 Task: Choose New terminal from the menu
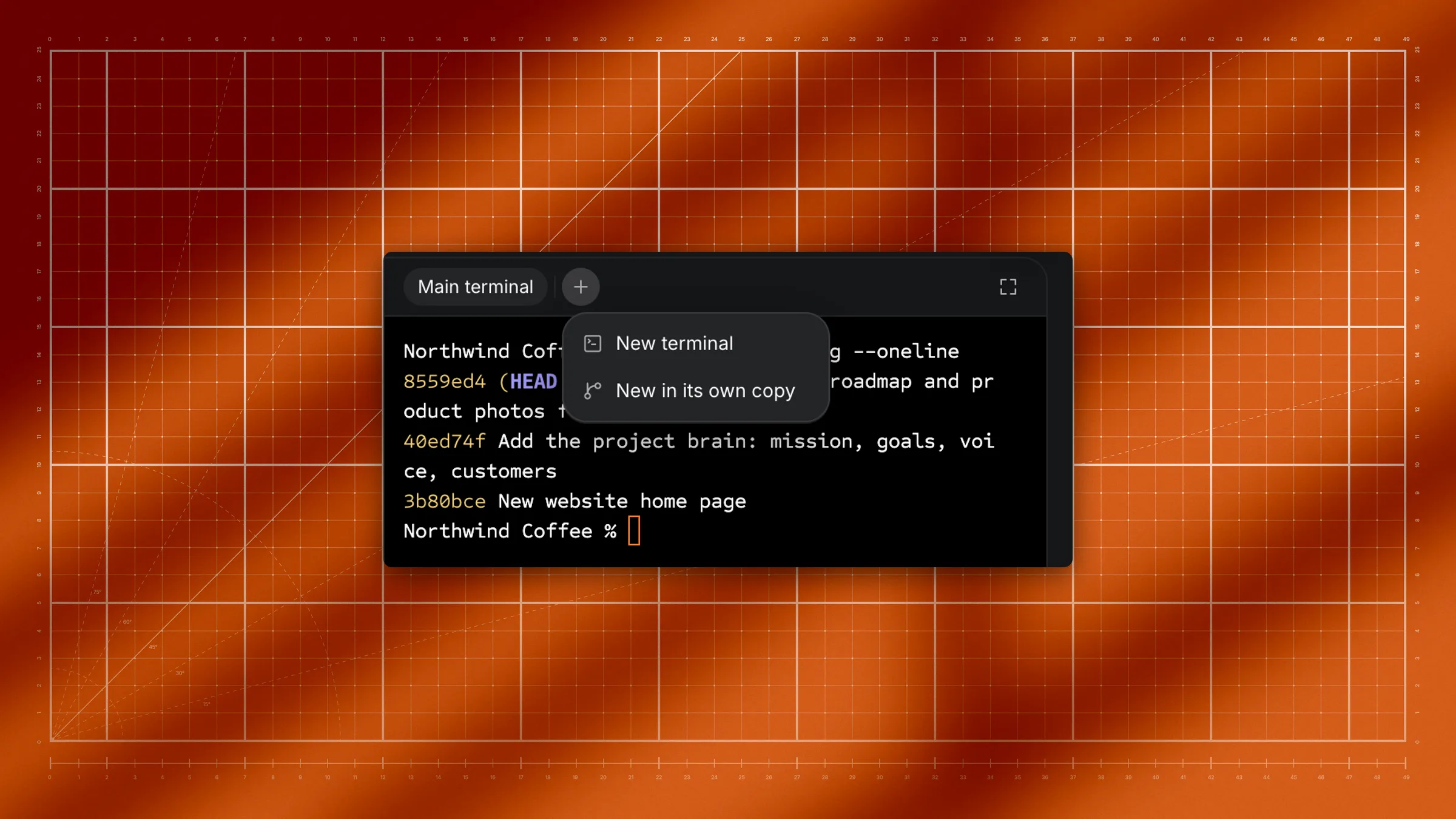point(695,343)
